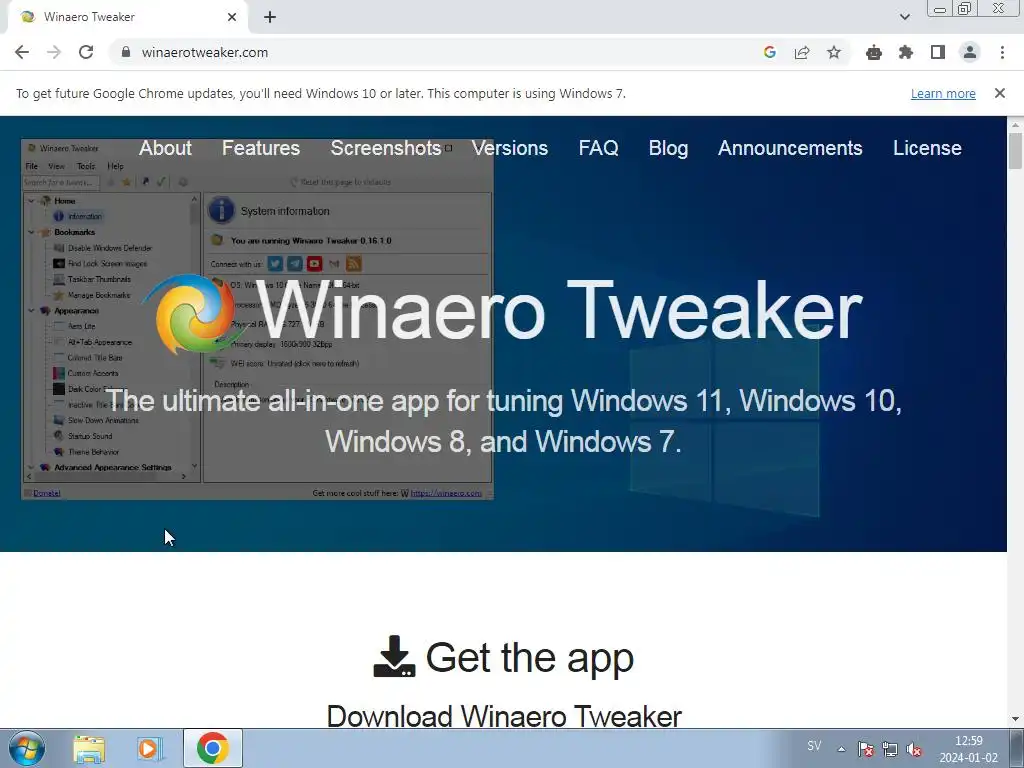This screenshot has width=1024, height=768.
Task: Bookmark this tab with the star
Action: [834, 52]
